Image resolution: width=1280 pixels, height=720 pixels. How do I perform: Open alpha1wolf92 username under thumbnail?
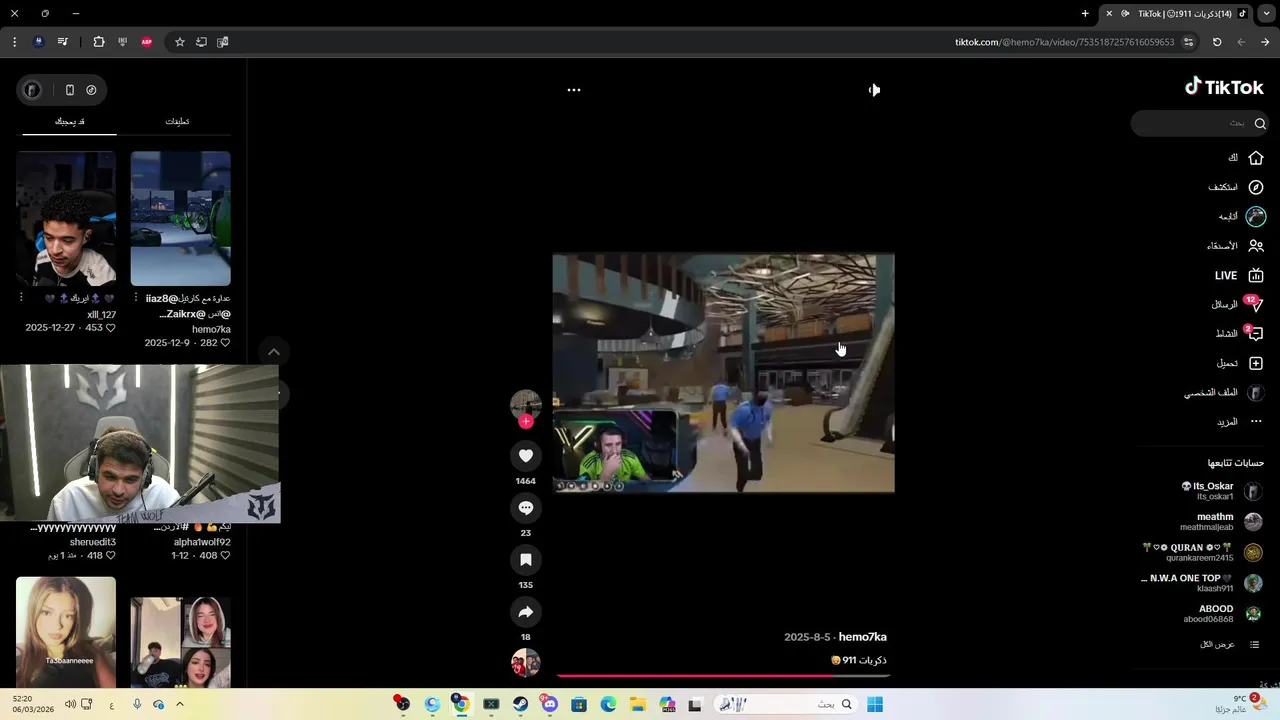tap(202, 542)
